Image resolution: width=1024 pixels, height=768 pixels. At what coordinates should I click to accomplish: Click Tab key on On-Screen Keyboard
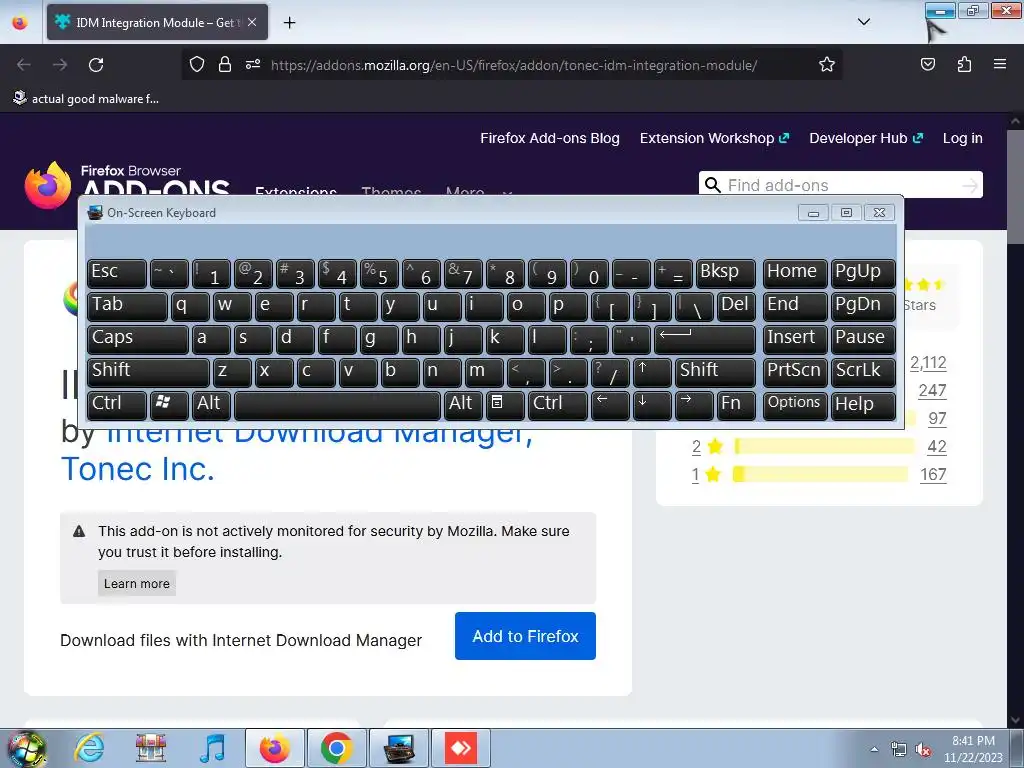[127, 306]
